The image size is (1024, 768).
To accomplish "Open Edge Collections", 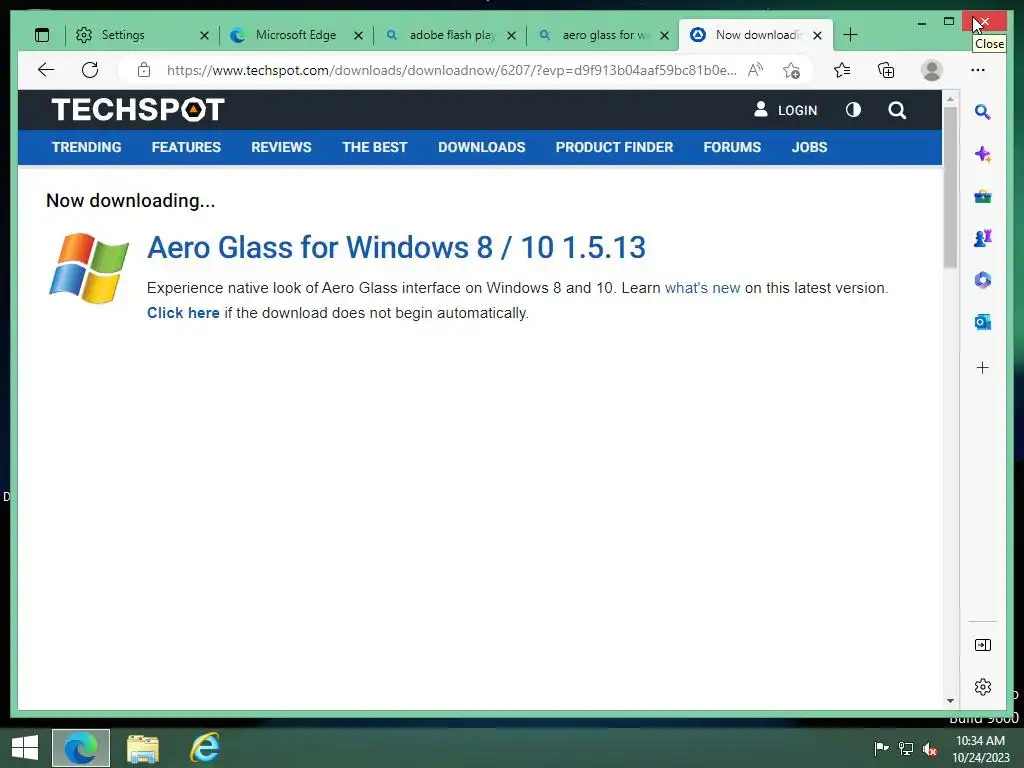I will [x=886, y=70].
